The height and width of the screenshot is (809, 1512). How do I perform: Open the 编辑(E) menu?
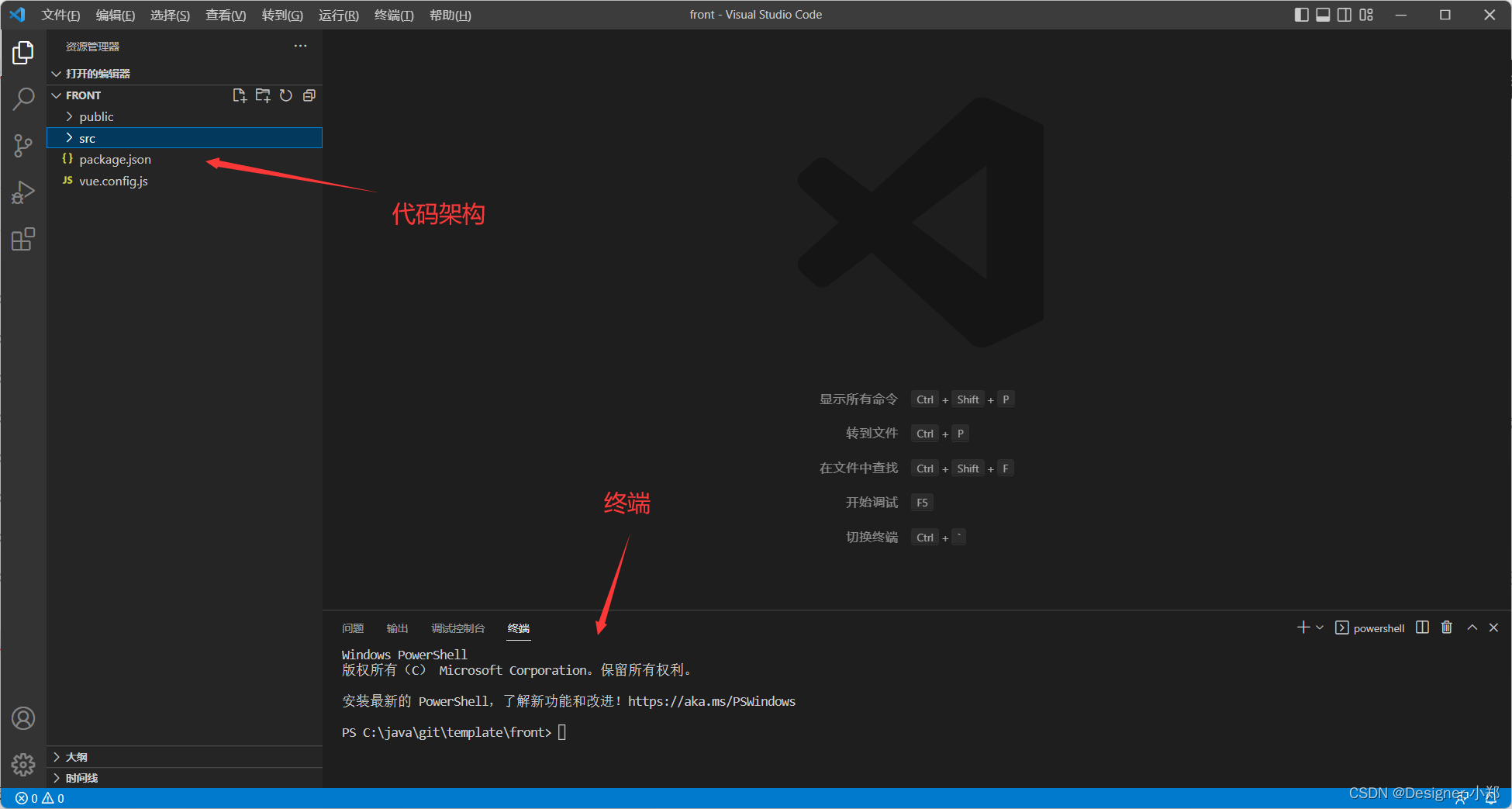[x=116, y=16]
